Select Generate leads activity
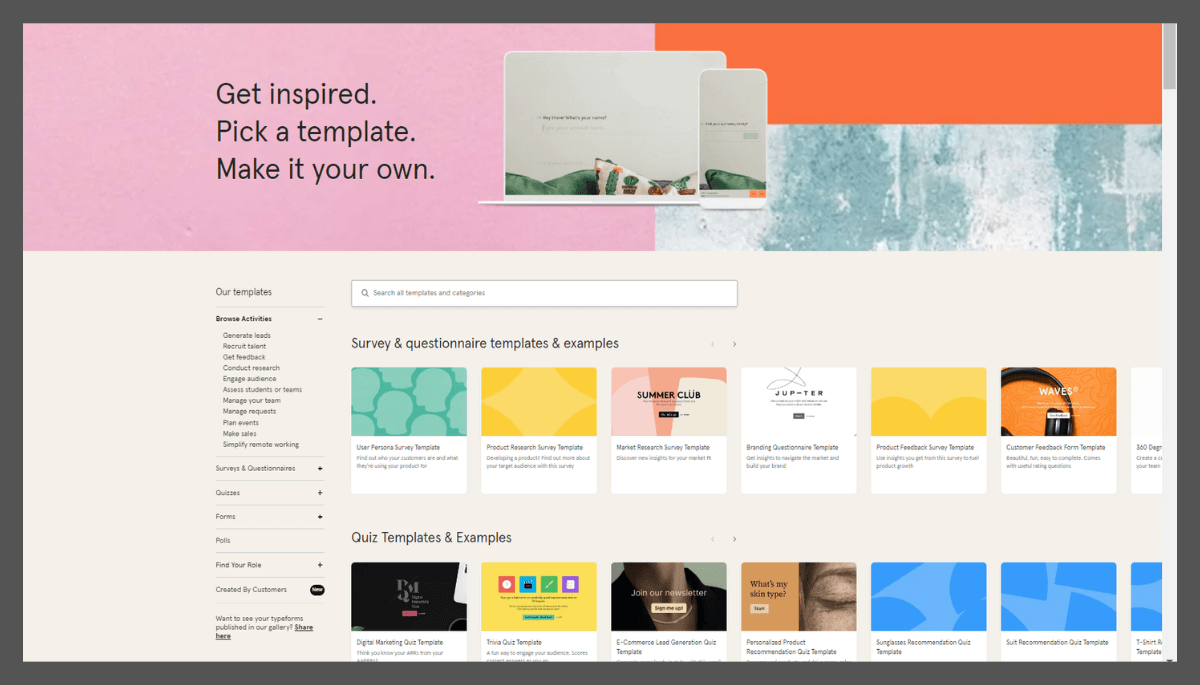Image resolution: width=1200 pixels, height=685 pixels. click(x=246, y=336)
